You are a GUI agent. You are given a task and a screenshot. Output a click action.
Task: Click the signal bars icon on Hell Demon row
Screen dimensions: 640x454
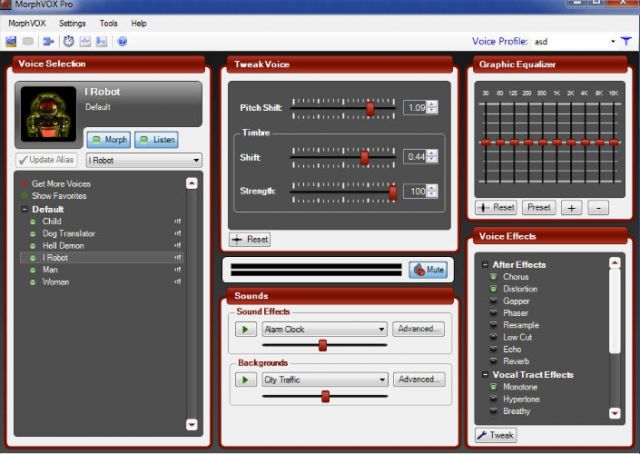click(178, 245)
